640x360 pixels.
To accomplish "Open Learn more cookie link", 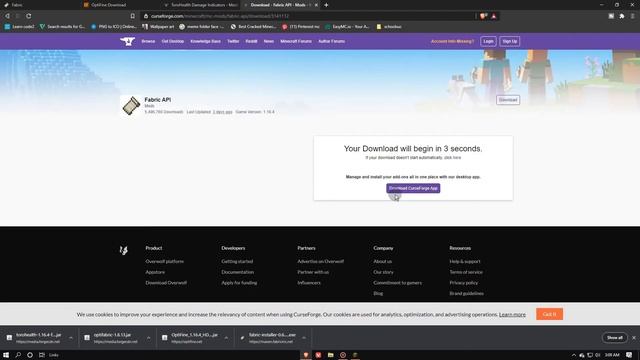I will click(x=512, y=315).
